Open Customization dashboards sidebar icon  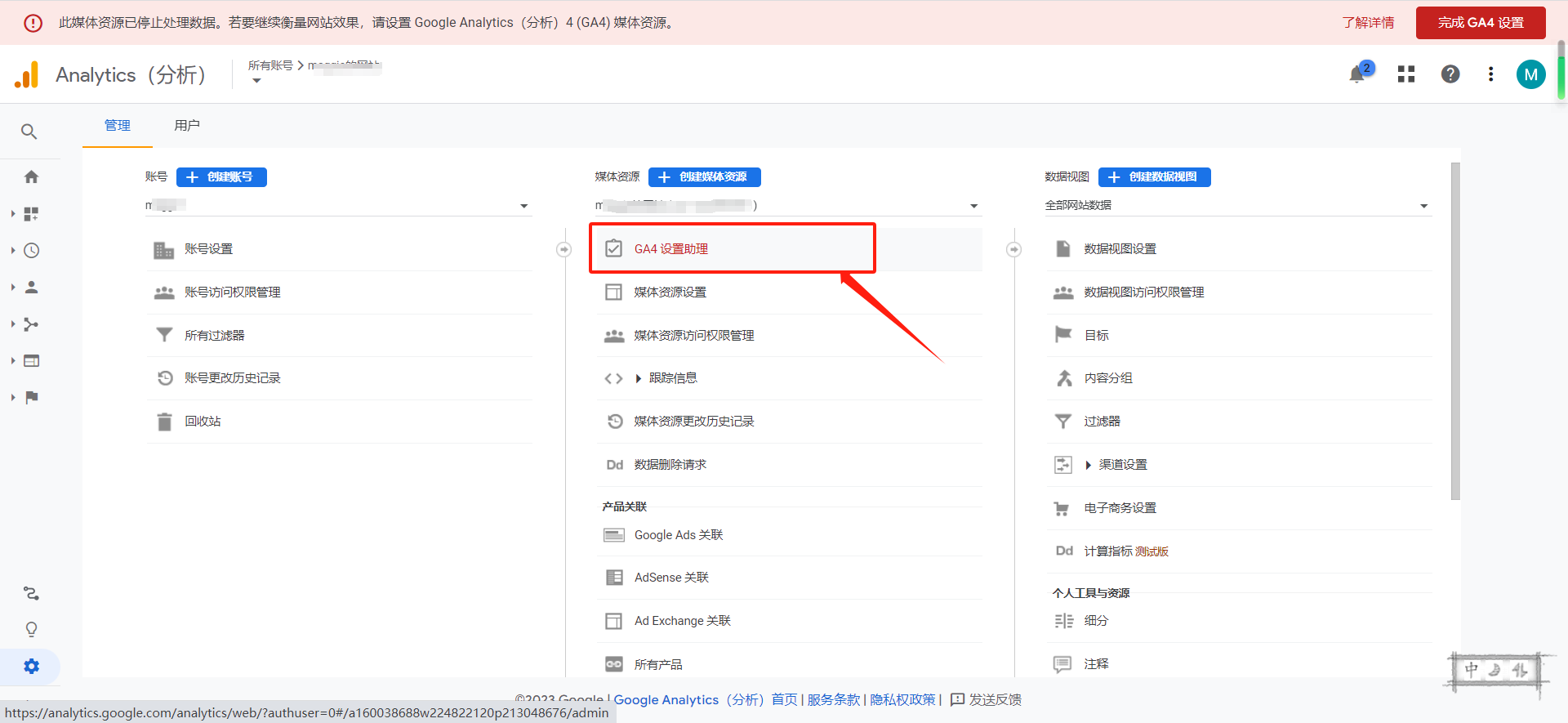31,214
